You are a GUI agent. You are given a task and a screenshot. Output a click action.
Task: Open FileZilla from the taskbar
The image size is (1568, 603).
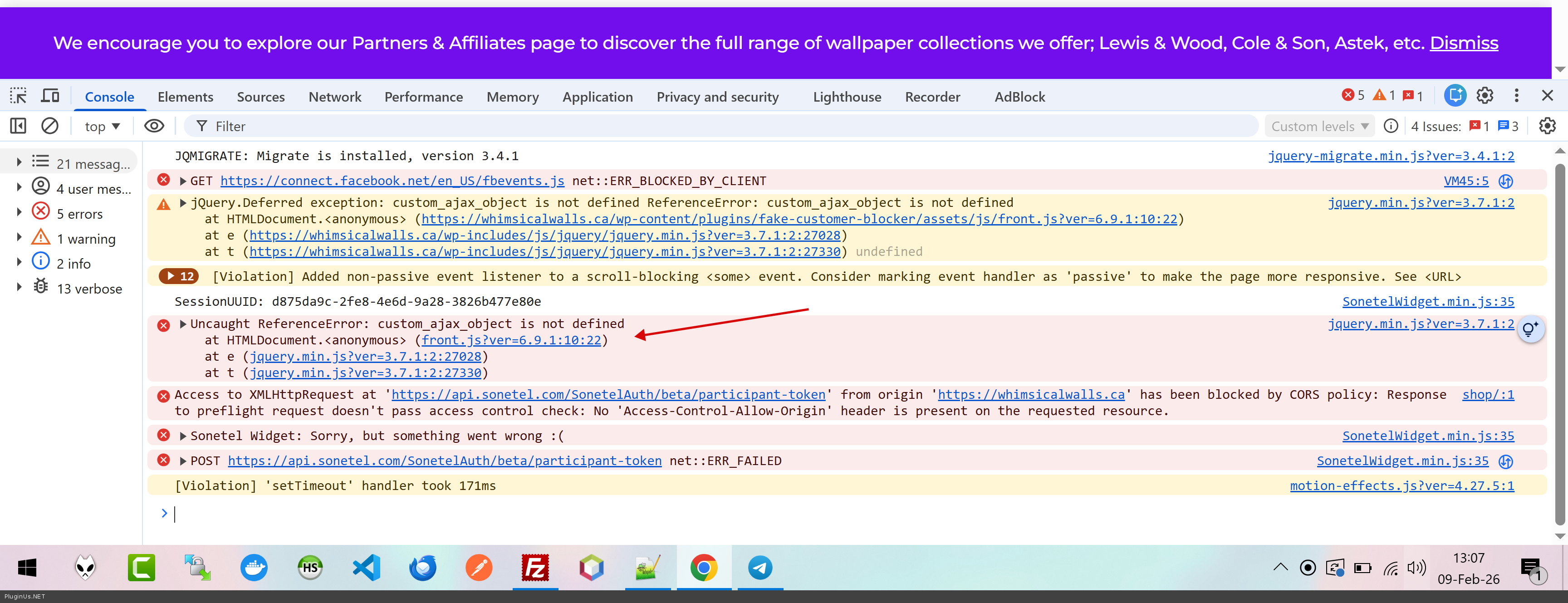(x=534, y=569)
